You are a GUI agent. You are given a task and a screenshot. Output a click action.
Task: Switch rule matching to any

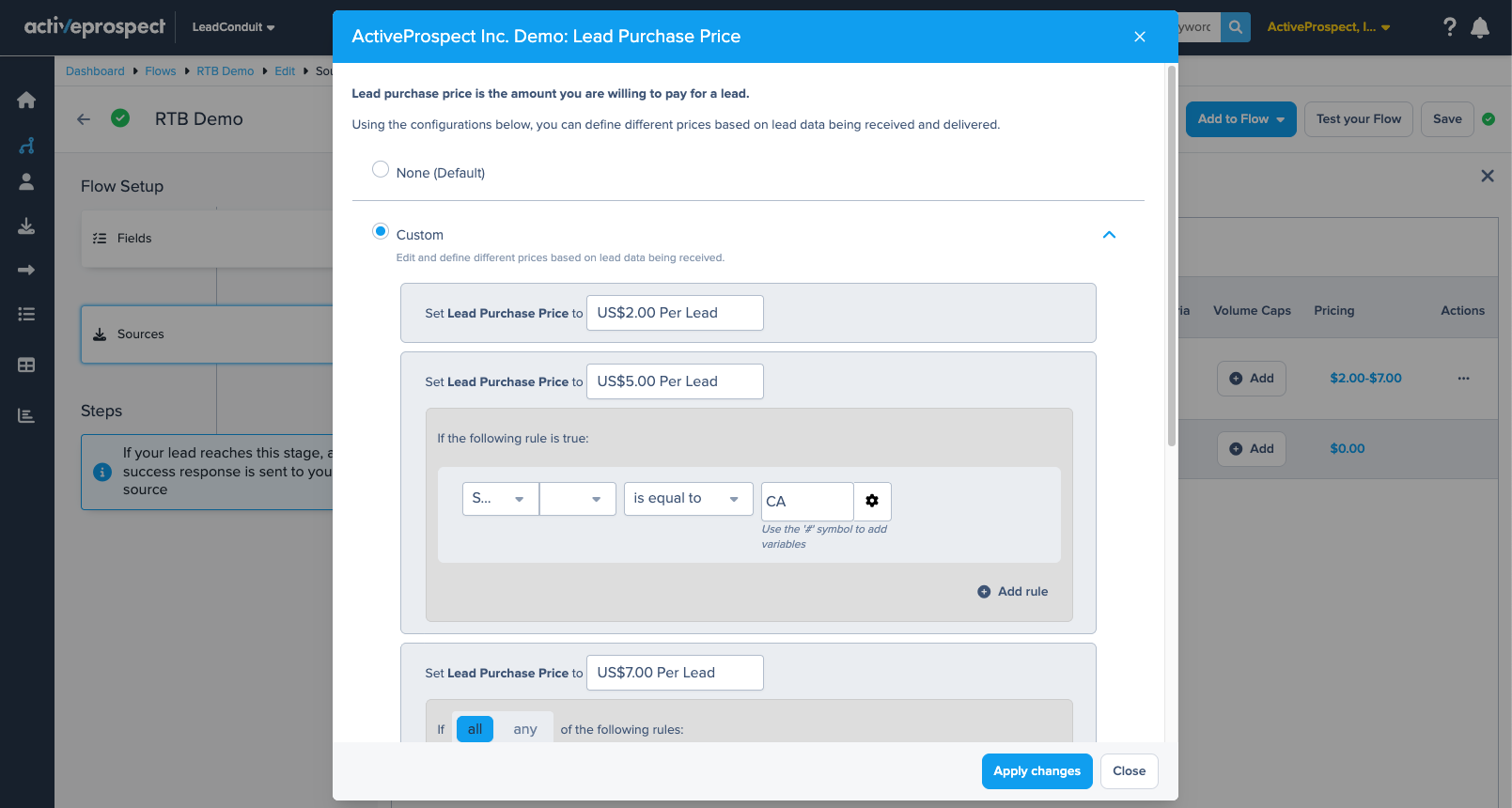point(524,729)
